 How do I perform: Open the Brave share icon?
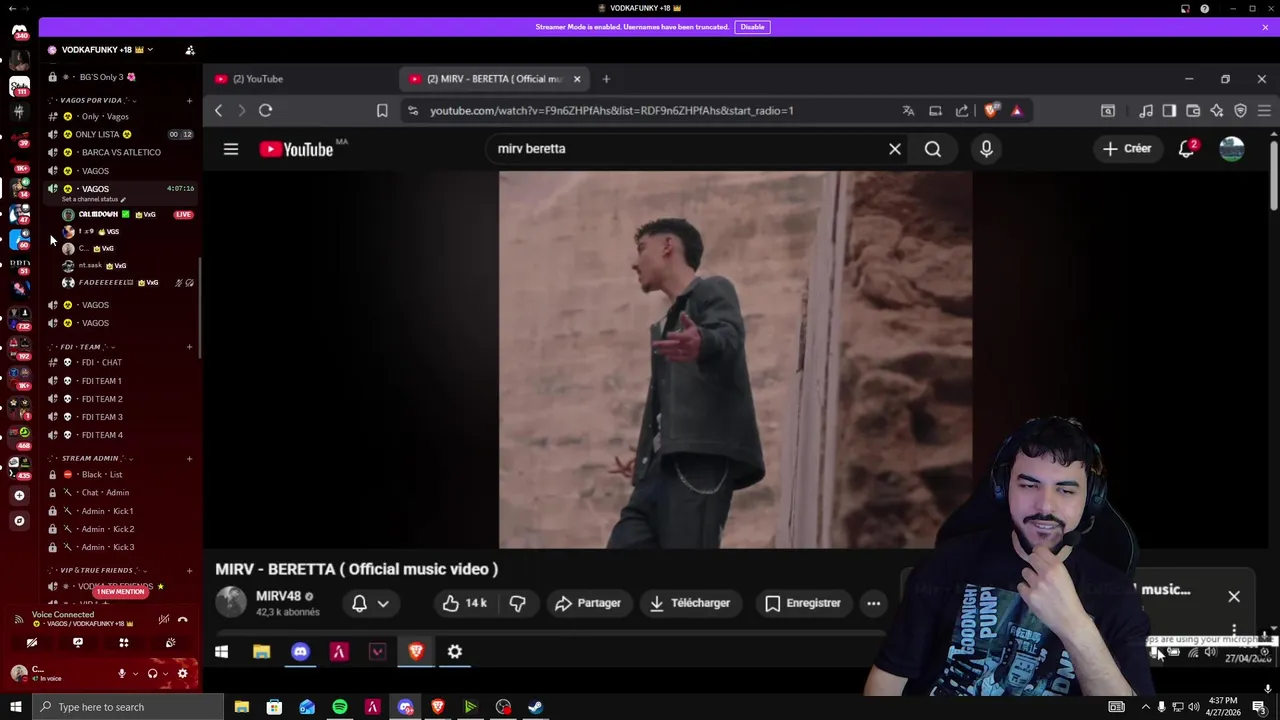962,110
